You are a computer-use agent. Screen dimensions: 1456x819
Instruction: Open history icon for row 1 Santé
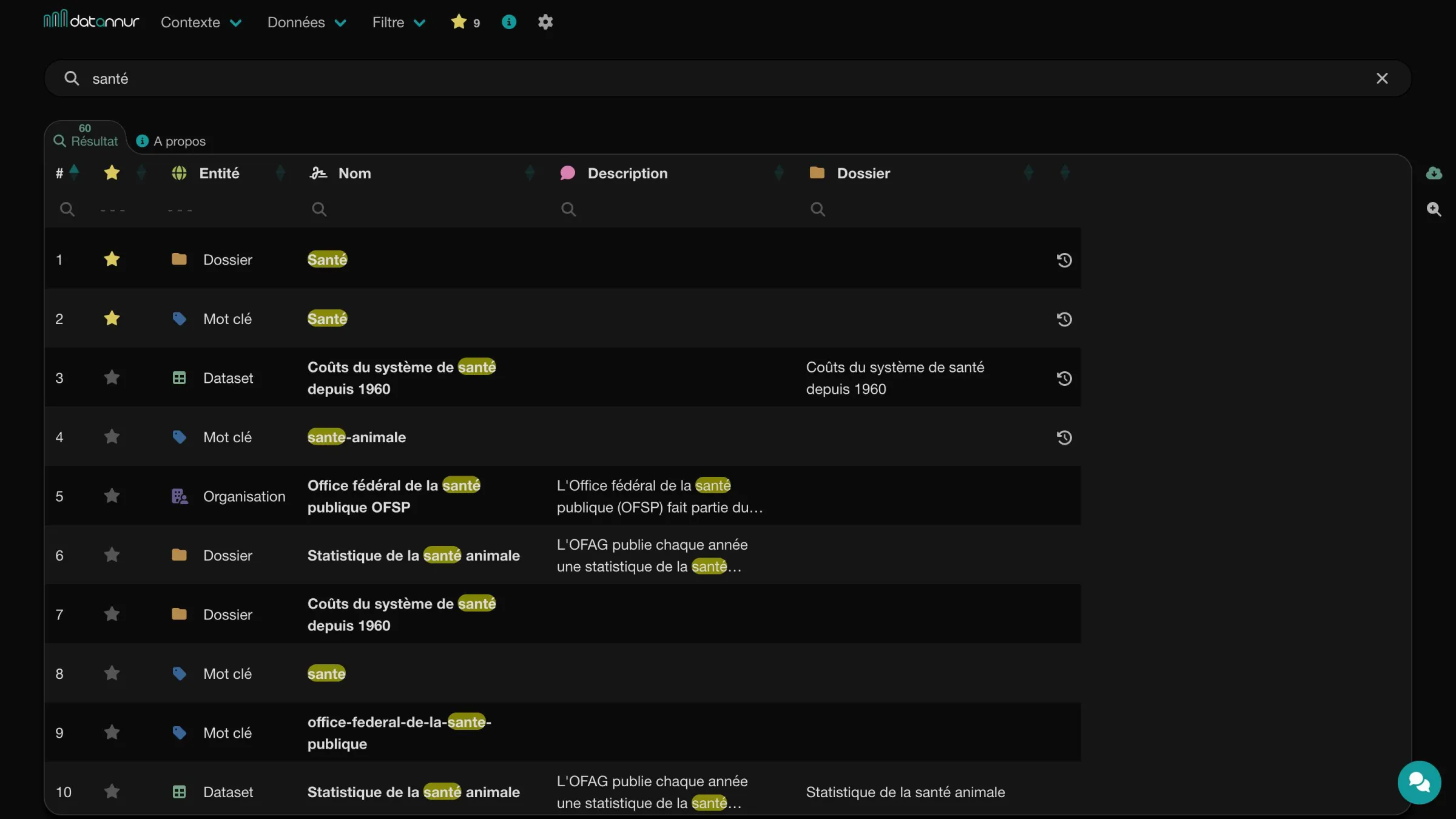[1064, 260]
